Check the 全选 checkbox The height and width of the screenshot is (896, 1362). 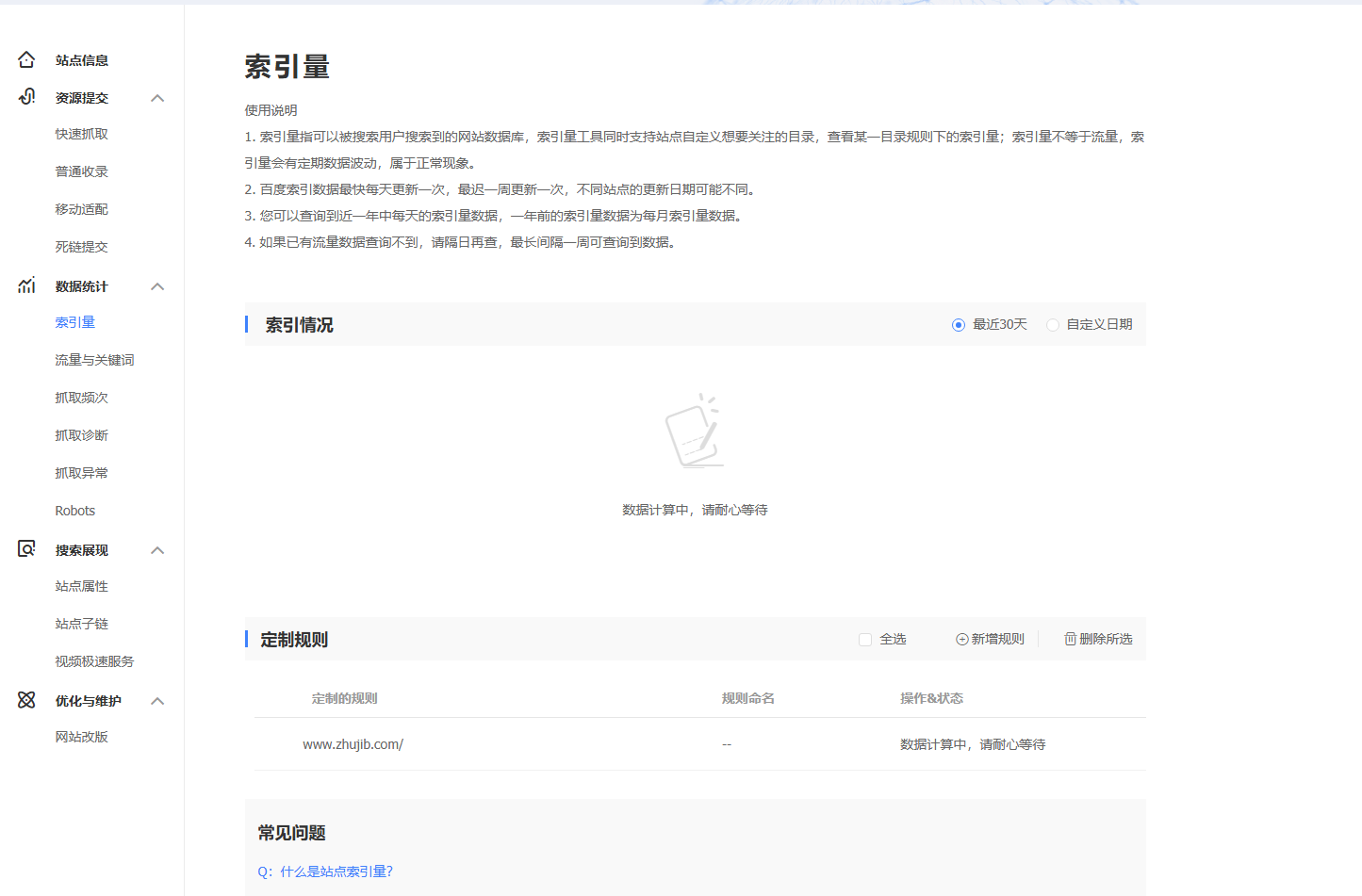click(865, 640)
